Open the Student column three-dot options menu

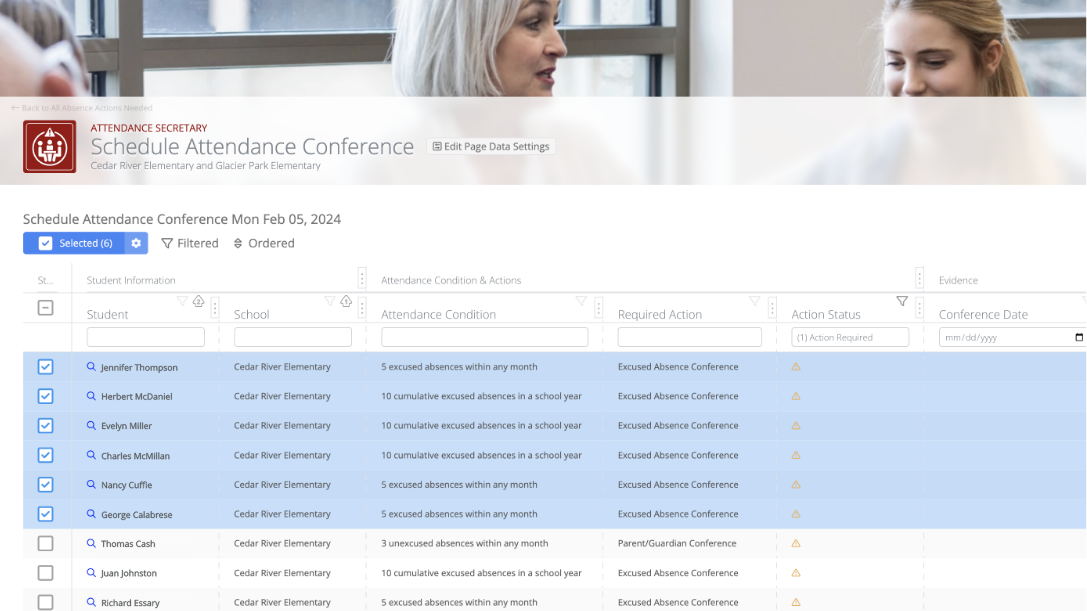point(215,309)
